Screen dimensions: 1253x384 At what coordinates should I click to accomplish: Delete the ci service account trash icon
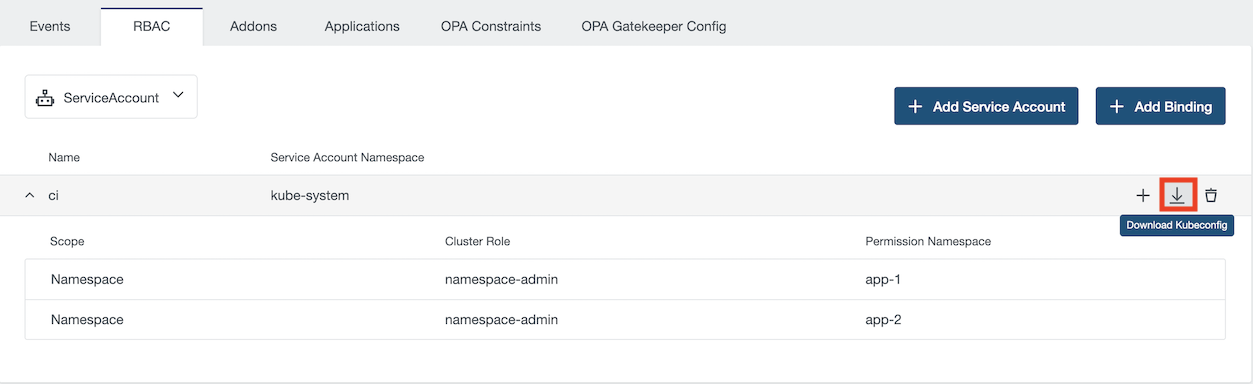1211,195
